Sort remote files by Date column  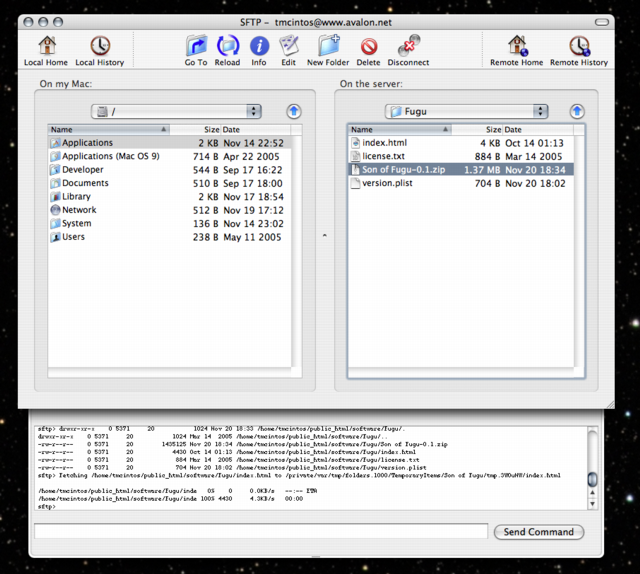point(538,130)
